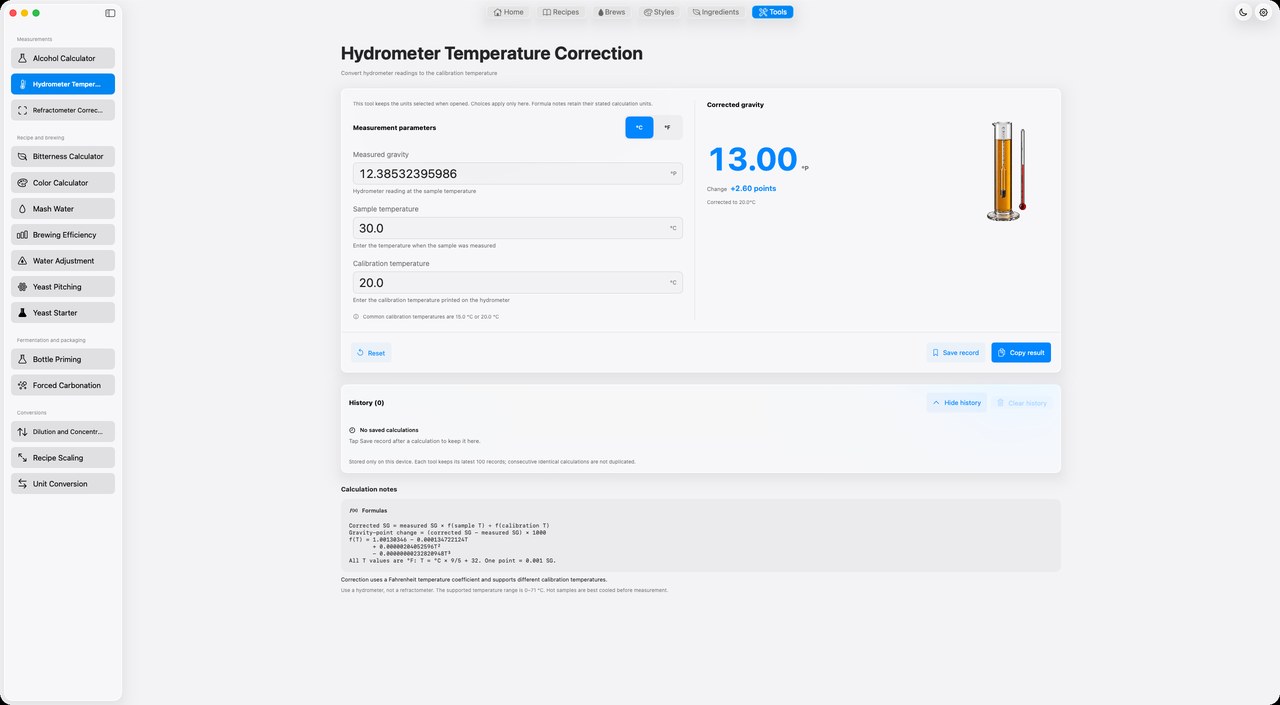Switch units to °F
The width and height of the screenshot is (1280, 705).
(668, 127)
